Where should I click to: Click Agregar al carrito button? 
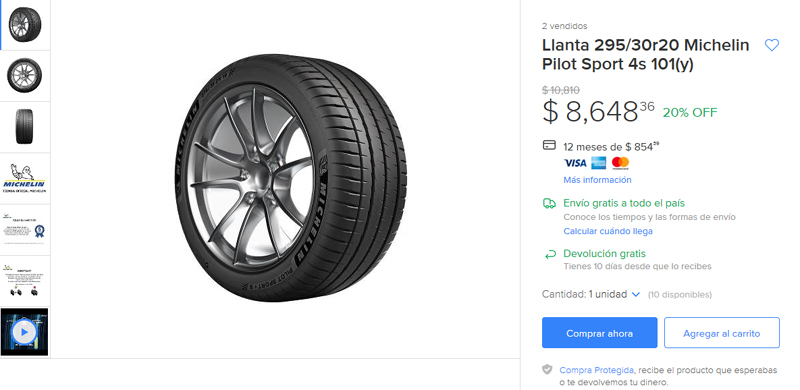(721, 333)
